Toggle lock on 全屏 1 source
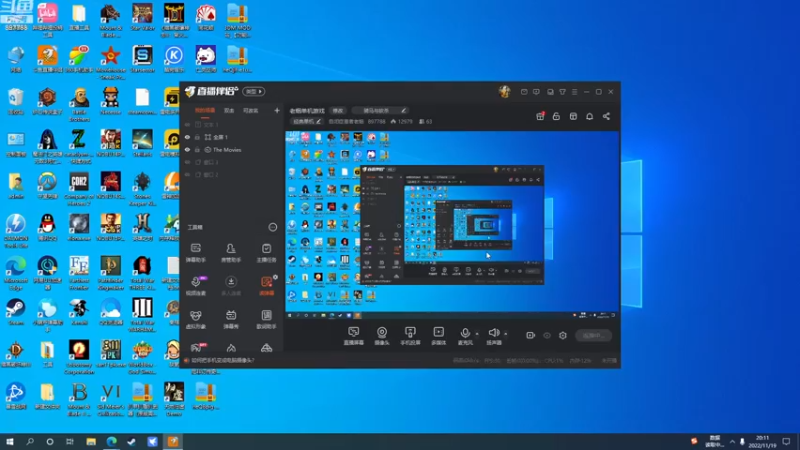This screenshot has height=450, width=800. click(x=197, y=137)
